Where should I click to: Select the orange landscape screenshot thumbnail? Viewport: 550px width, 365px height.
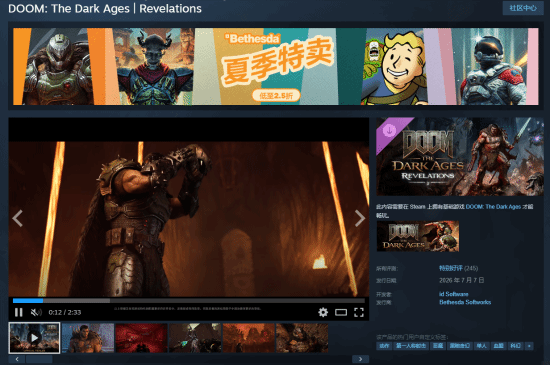(x=249, y=338)
